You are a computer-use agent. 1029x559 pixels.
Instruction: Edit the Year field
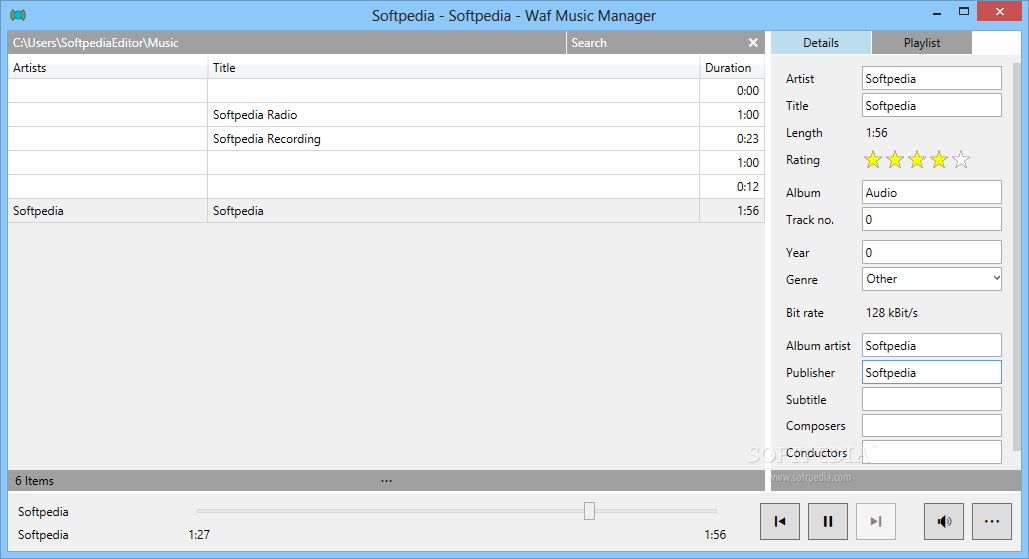point(932,252)
